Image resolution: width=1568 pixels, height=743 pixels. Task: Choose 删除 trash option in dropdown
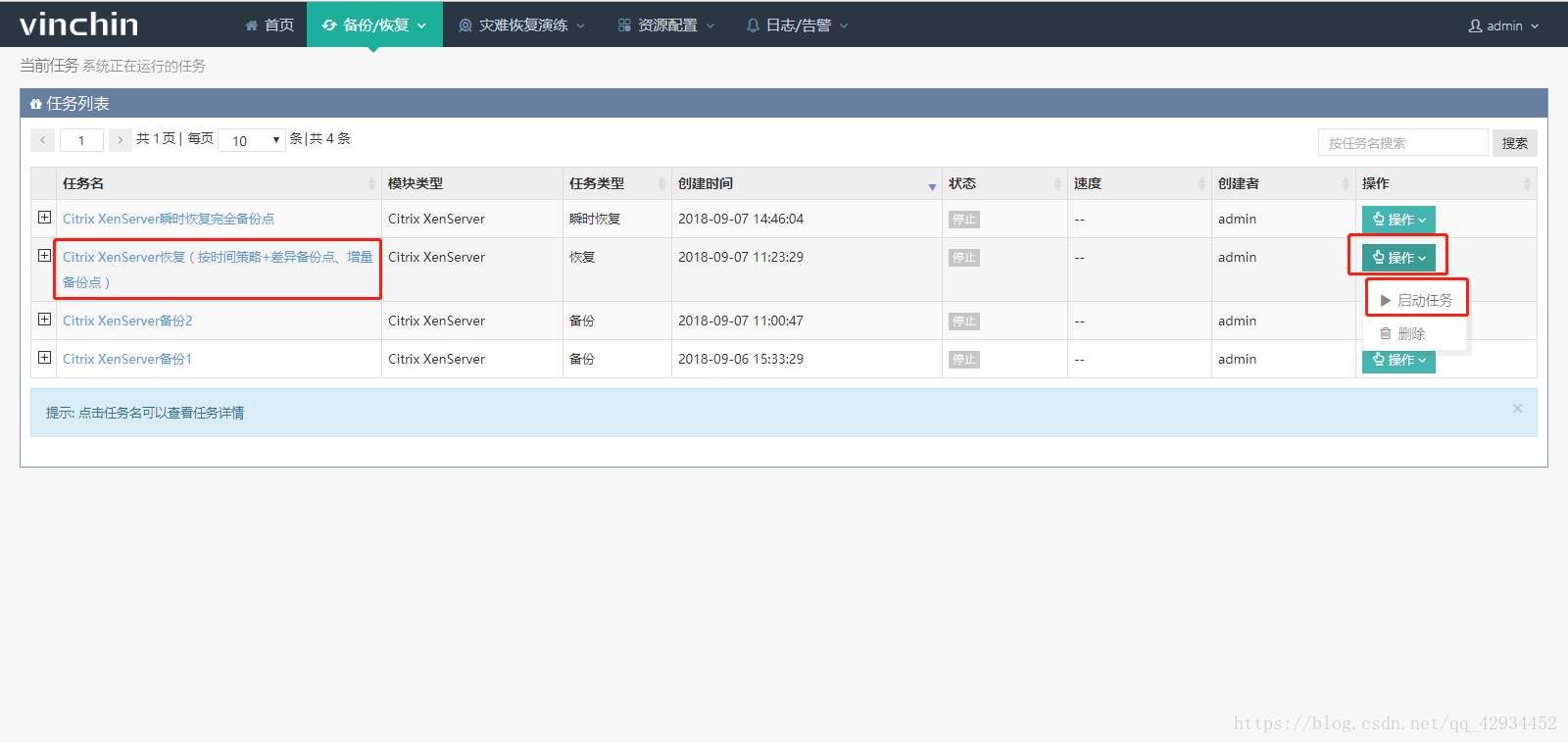(x=1402, y=333)
